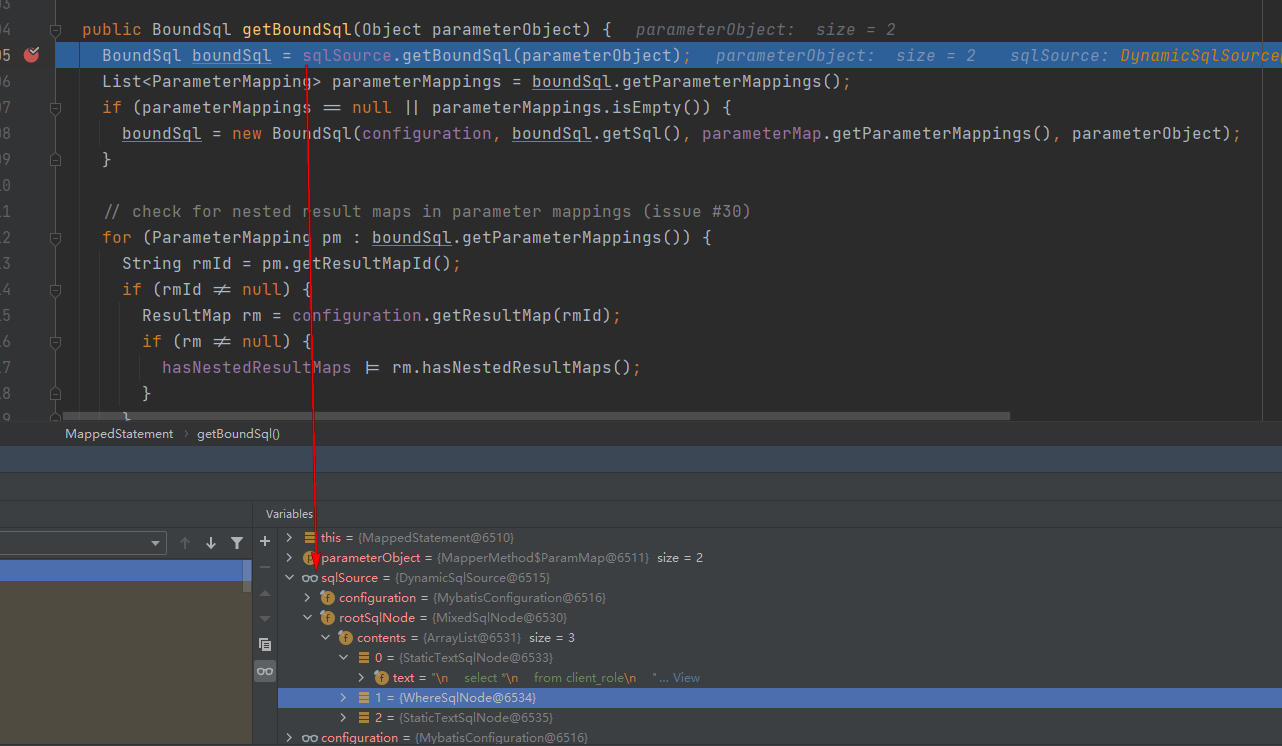The height and width of the screenshot is (746, 1282).
Task: Fold the getBoundSql method via gutter
Action: pyautogui.click(x=56, y=30)
